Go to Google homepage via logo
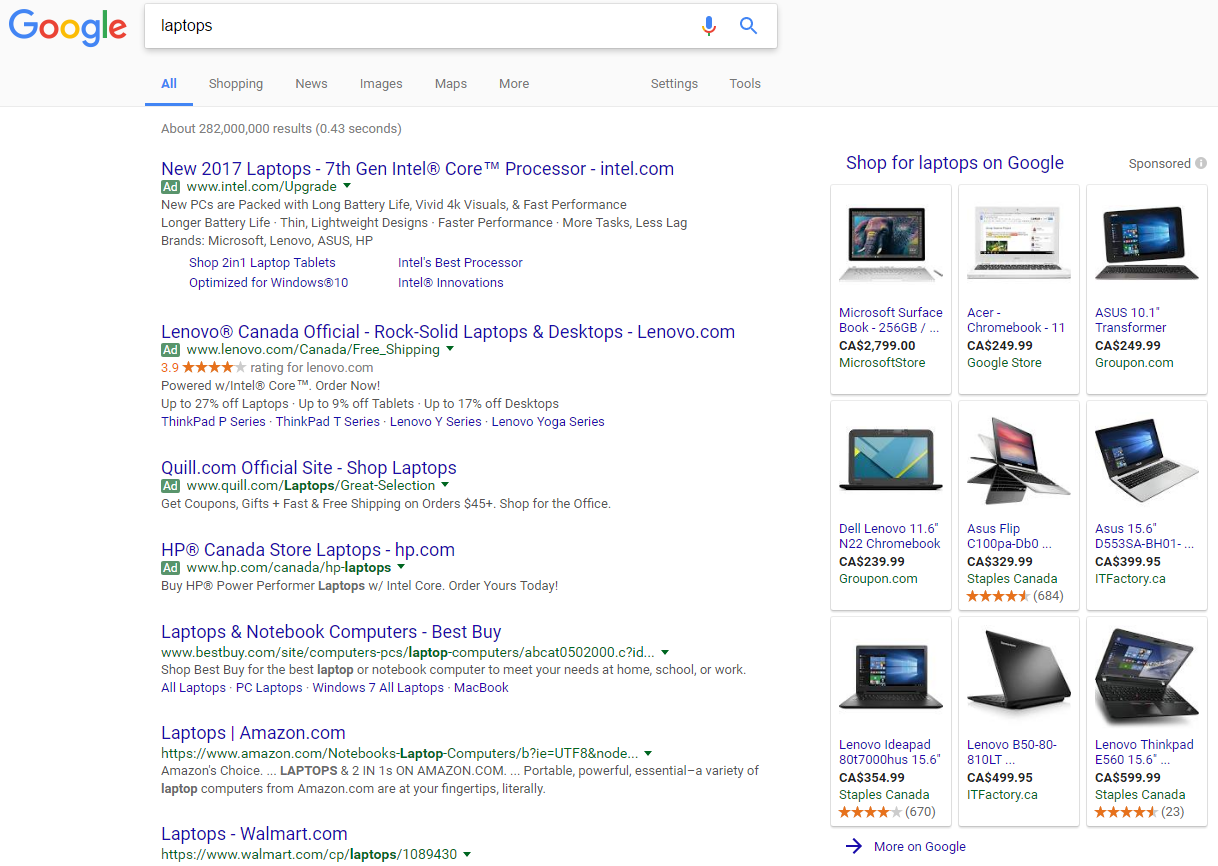 (68, 28)
